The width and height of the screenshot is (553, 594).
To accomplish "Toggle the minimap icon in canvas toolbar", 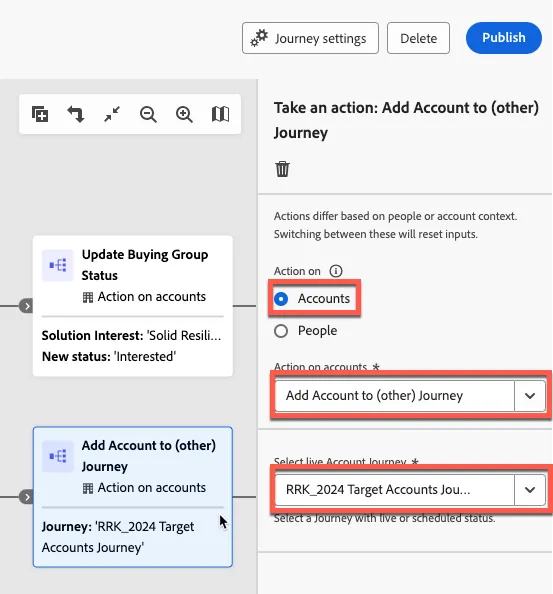I will [220, 114].
